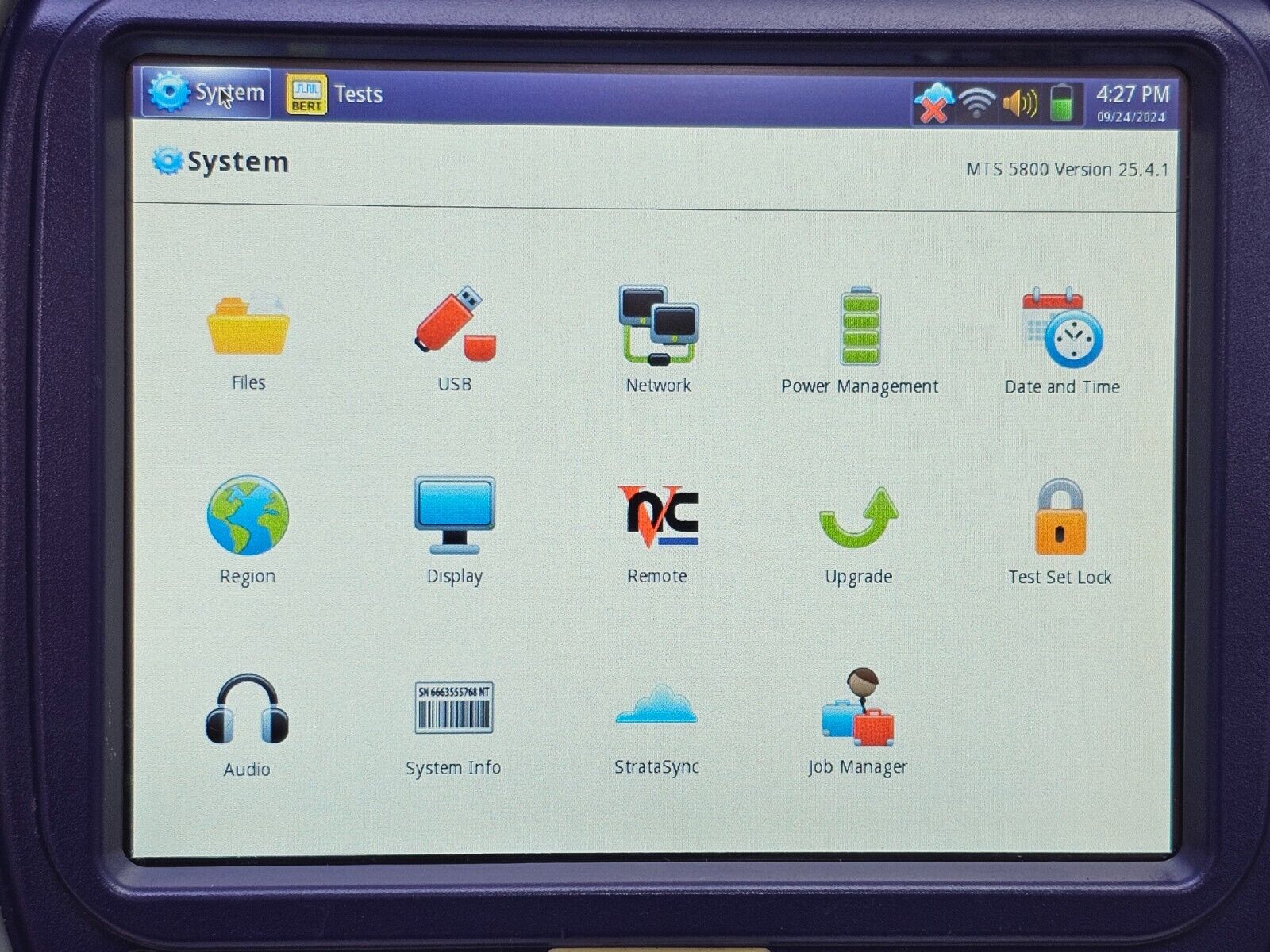The image size is (1270, 952).
Task: Open the Display monitor icon
Action: pyautogui.click(x=455, y=516)
